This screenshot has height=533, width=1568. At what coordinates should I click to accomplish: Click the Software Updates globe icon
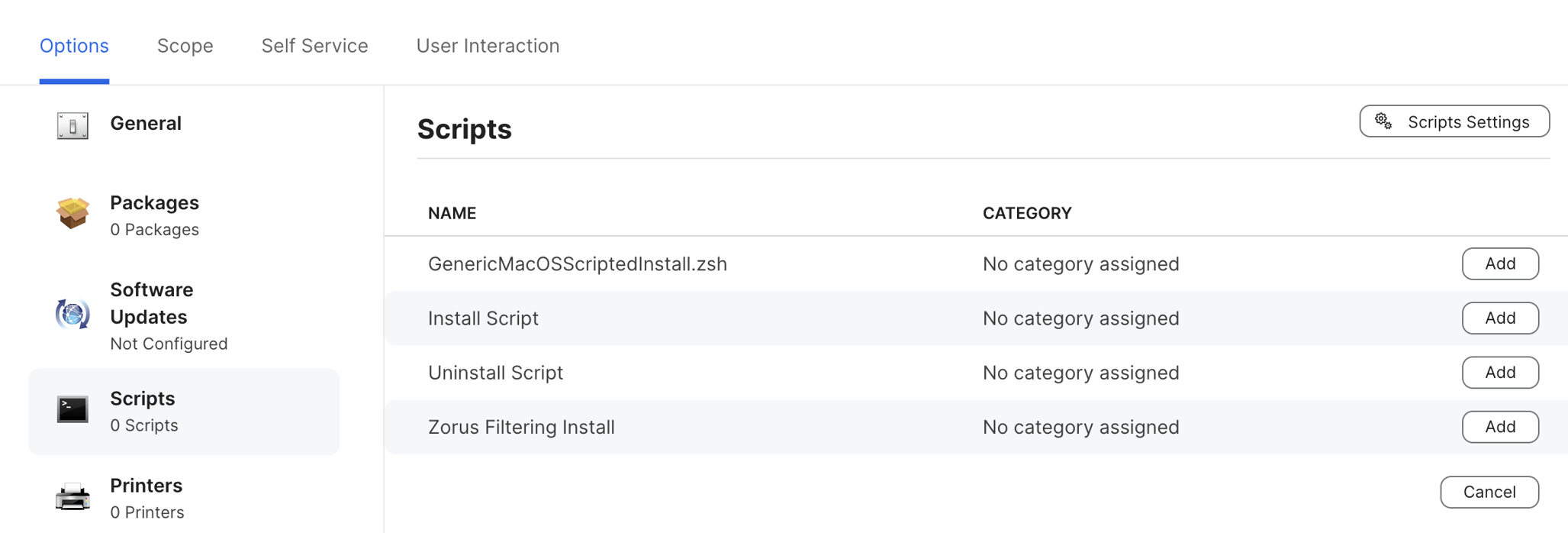tap(72, 313)
